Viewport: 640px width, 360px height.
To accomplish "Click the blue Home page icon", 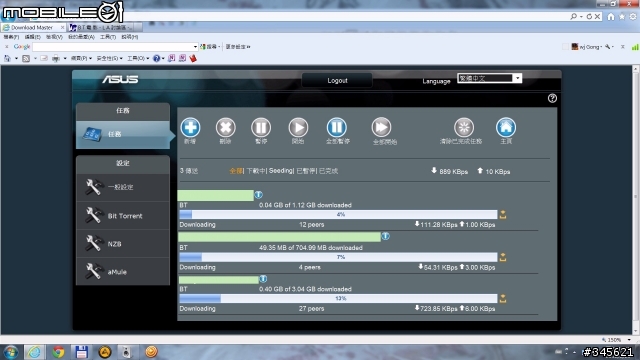I will (506, 127).
